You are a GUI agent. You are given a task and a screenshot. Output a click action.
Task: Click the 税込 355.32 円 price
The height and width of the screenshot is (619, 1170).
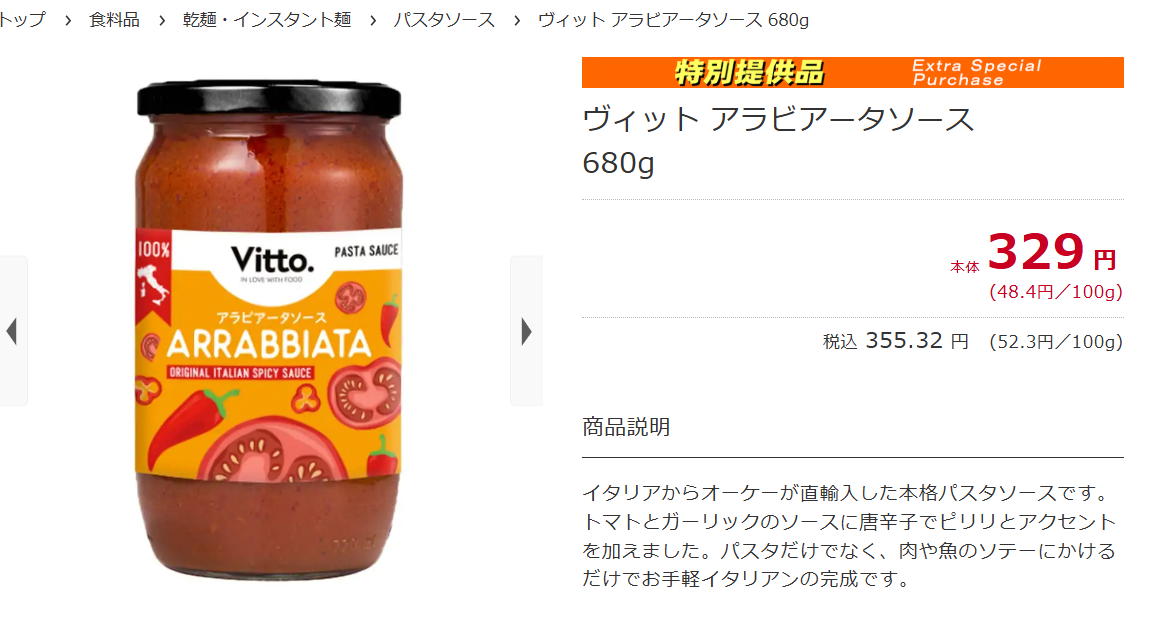(895, 341)
